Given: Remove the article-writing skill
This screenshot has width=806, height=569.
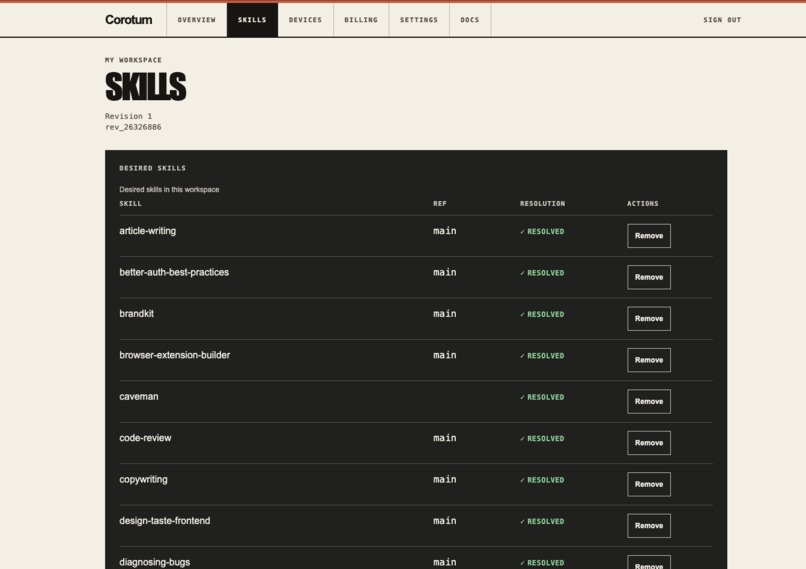Looking at the screenshot, I should point(649,236).
